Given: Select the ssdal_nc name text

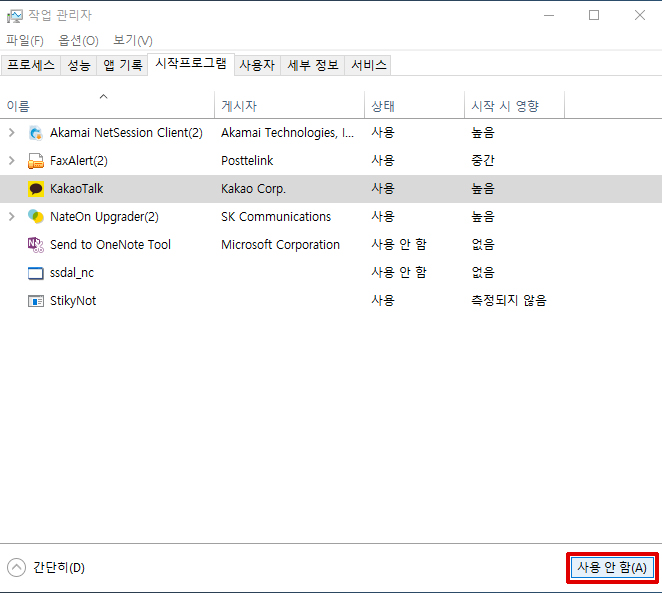Looking at the screenshot, I should tap(72, 273).
